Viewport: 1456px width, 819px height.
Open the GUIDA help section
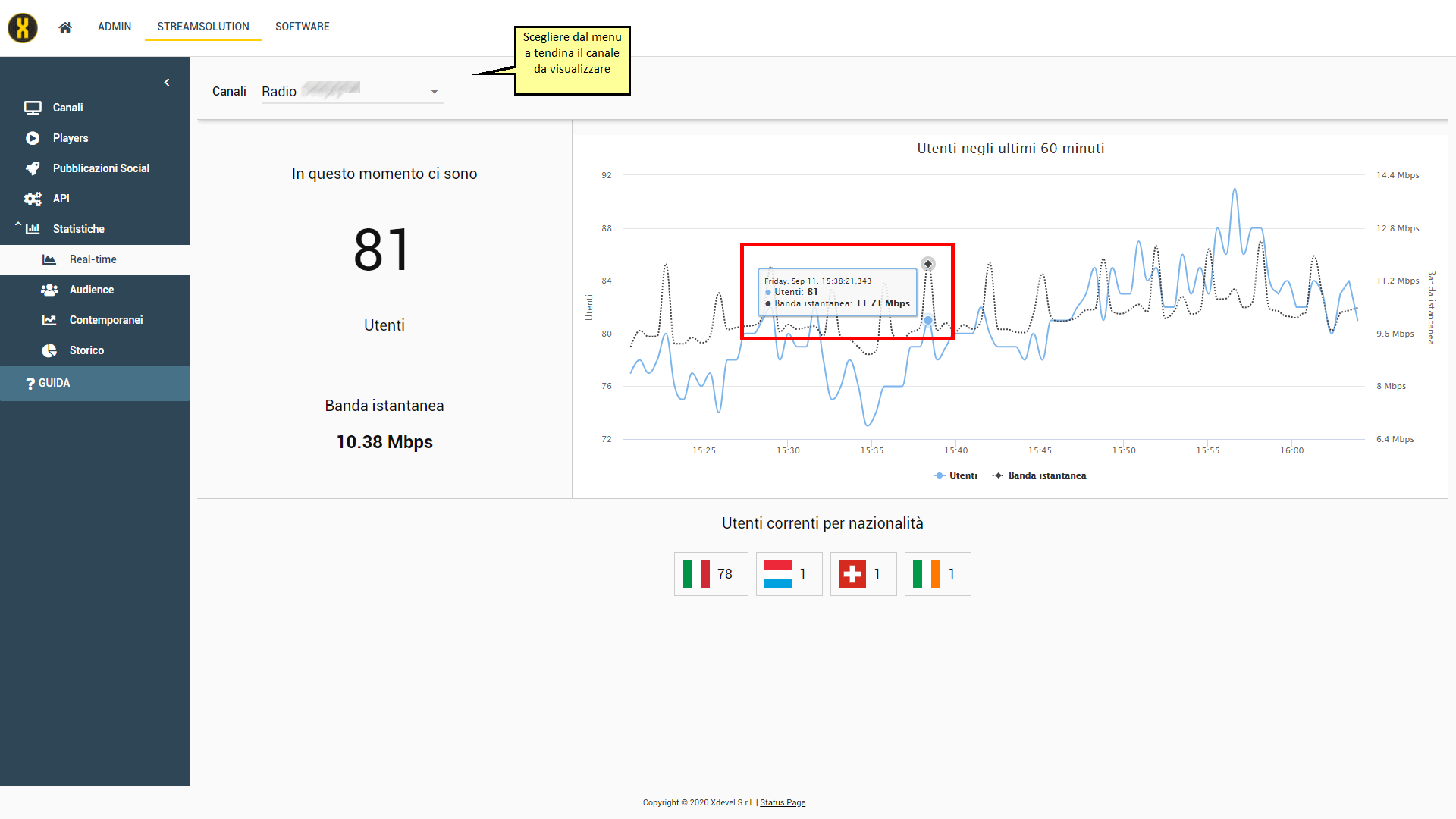[53, 383]
